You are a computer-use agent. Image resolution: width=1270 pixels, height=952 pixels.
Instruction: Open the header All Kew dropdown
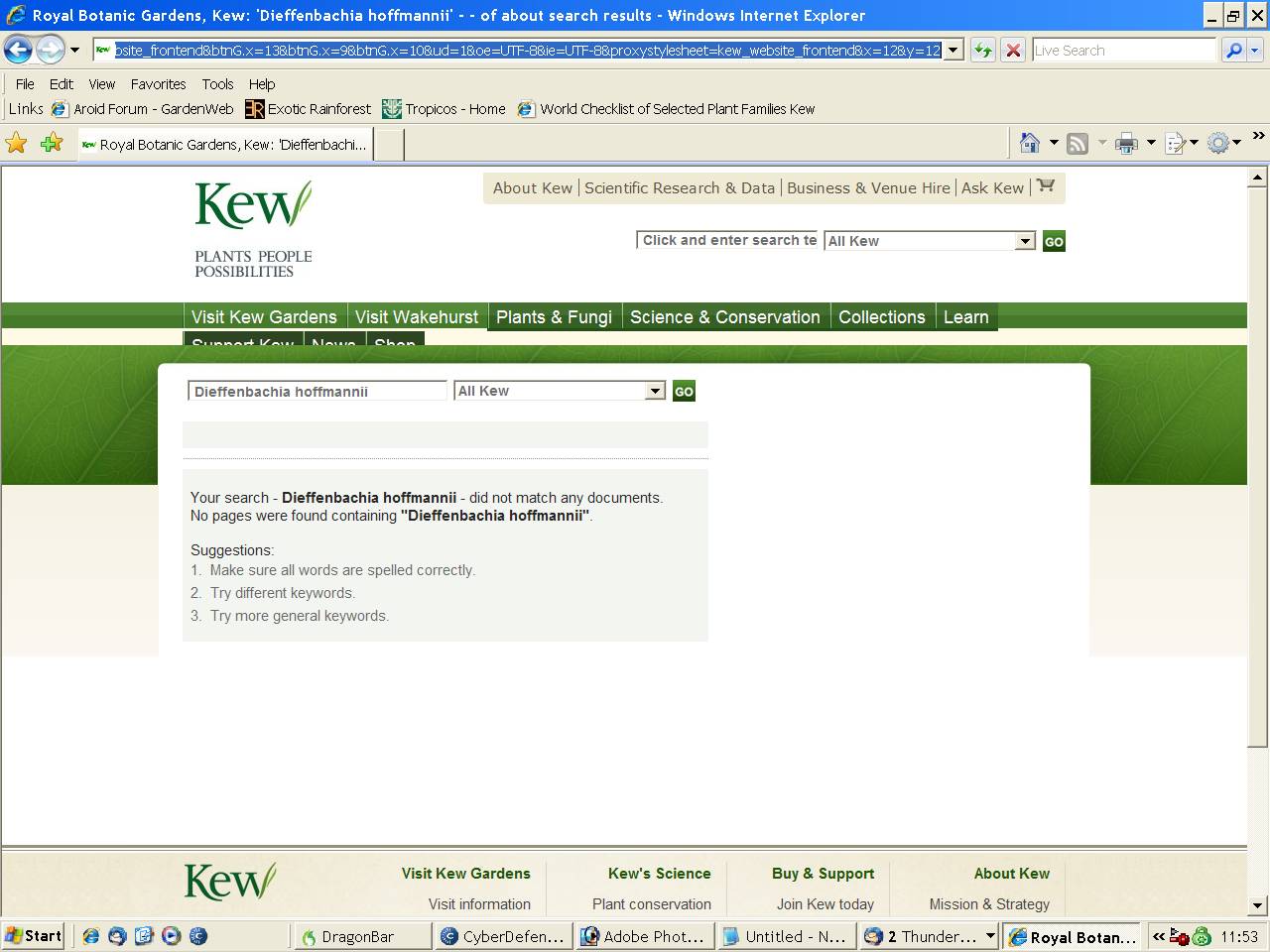(x=1025, y=241)
